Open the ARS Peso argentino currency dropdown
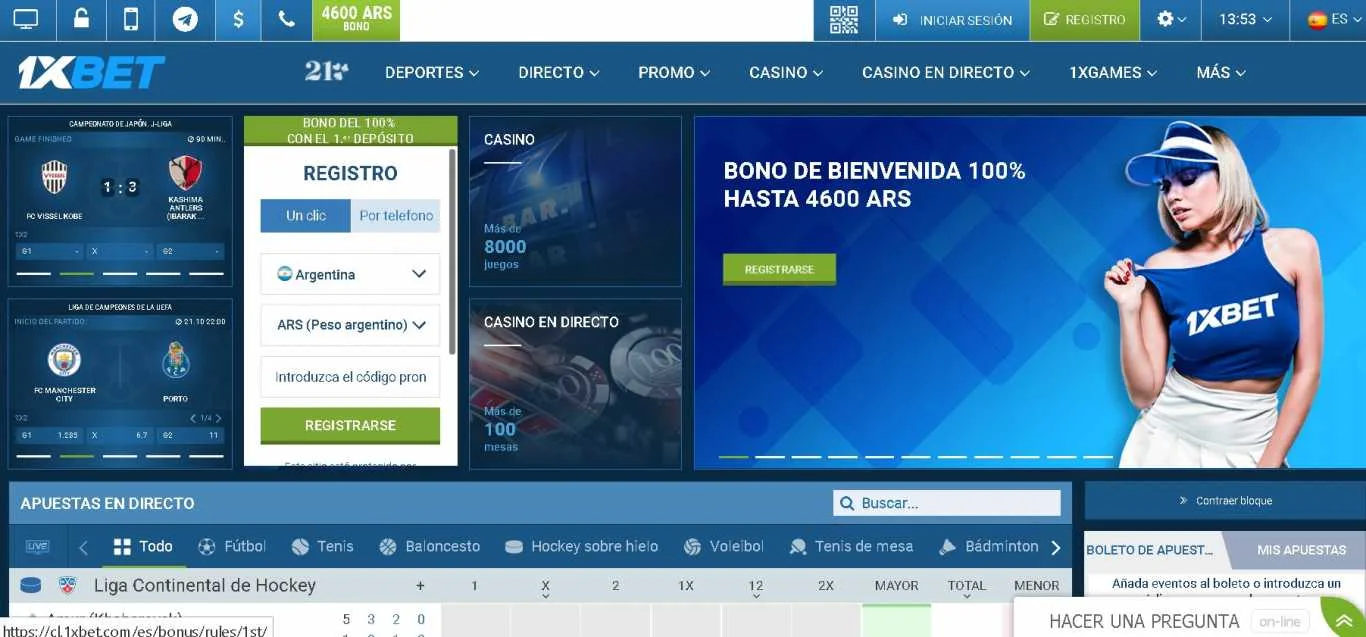The image size is (1366, 637). tap(350, 325)
